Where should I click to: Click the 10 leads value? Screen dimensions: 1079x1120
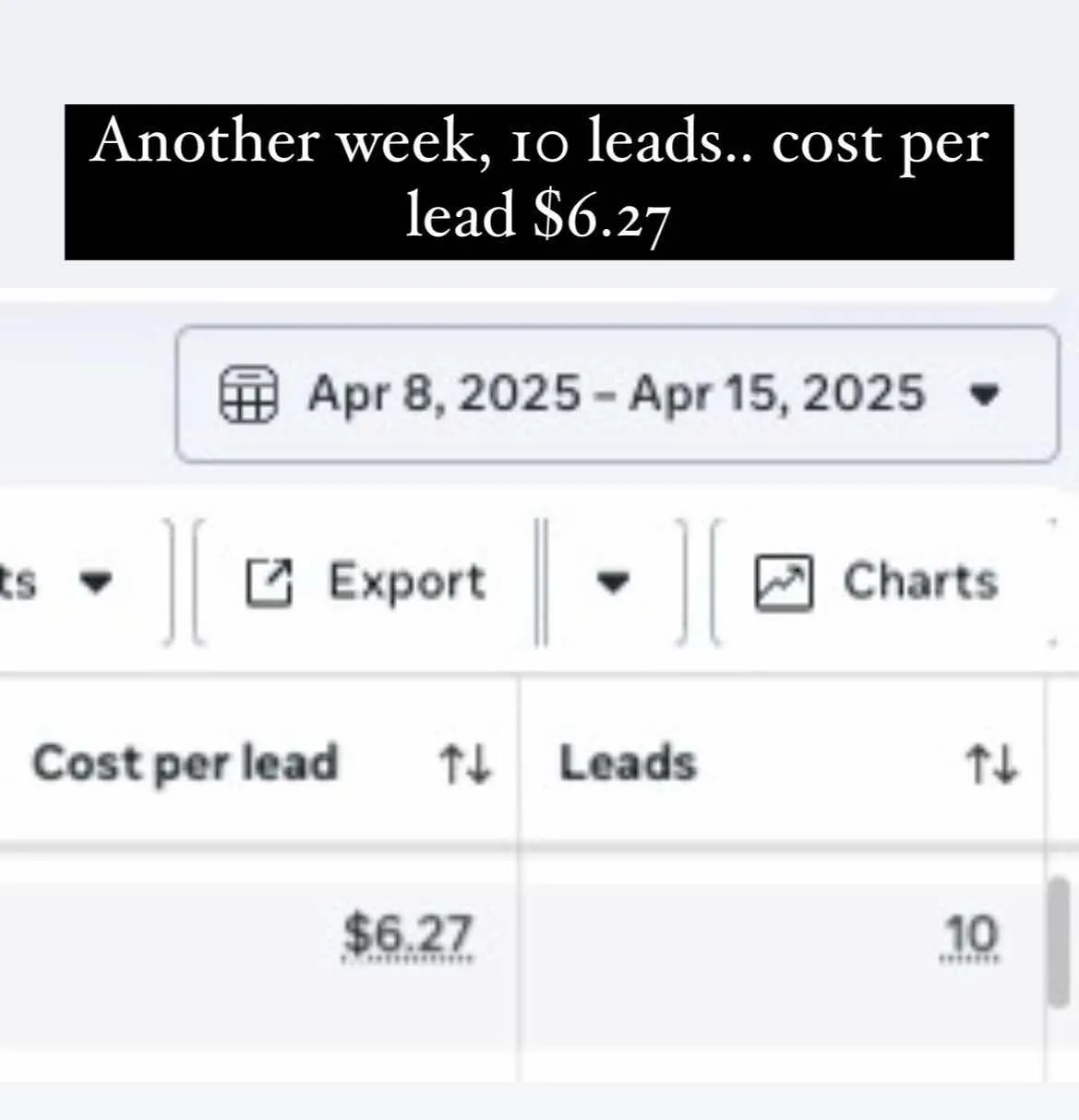pos(970,935)
